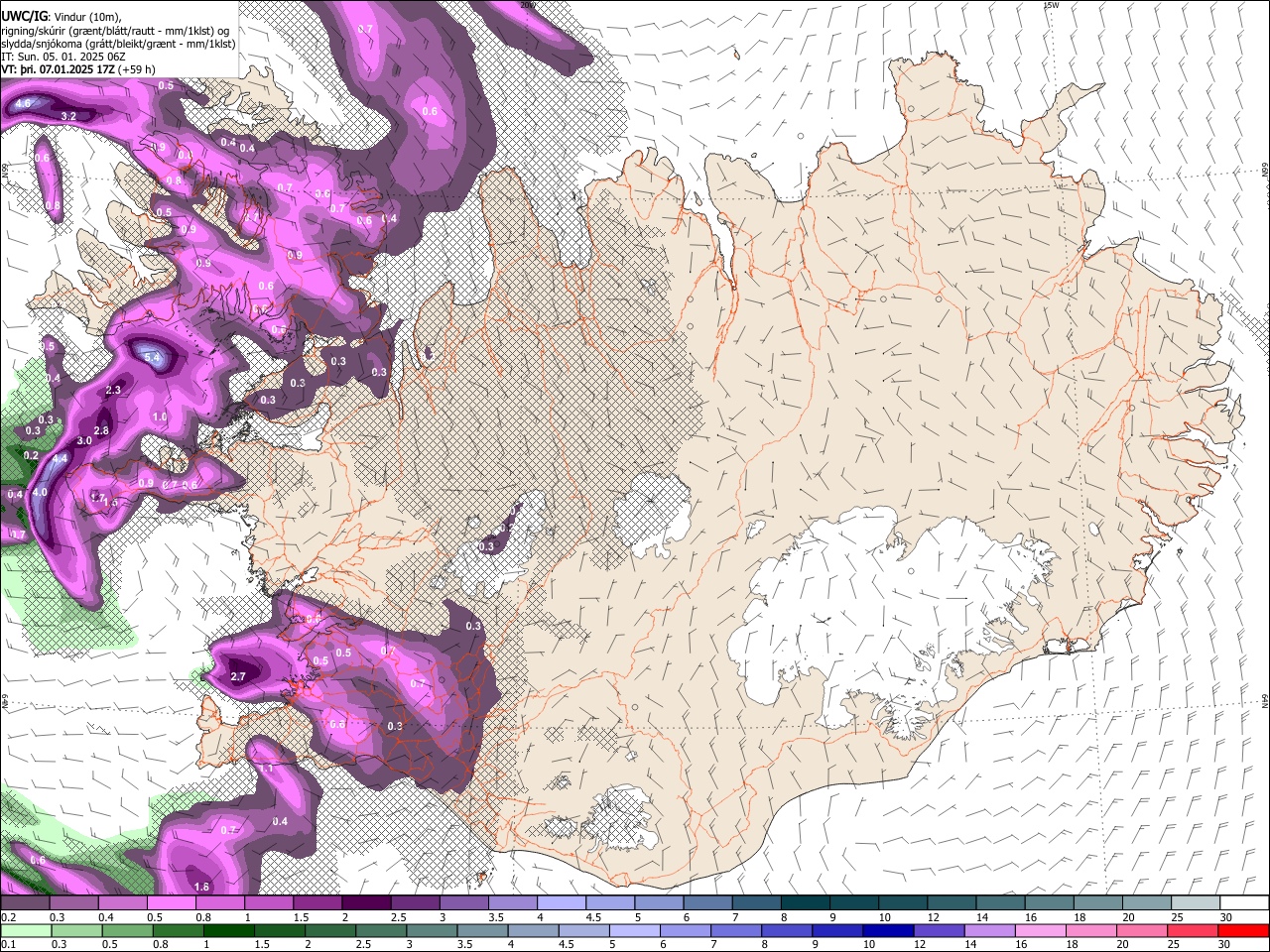Click the 'IT: Sun. 05. 01. 2025 06Z' line
1270x952 pixels.
63,57
